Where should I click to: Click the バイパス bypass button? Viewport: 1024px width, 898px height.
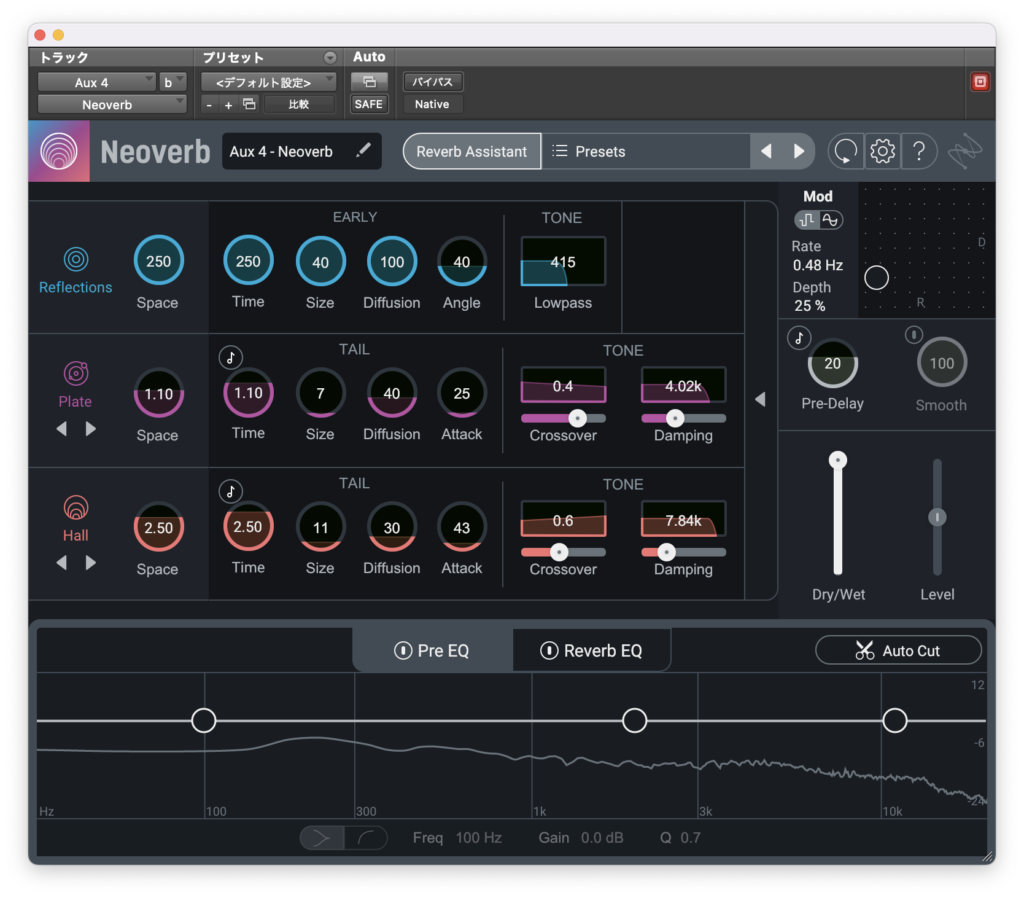click(432, 82)
